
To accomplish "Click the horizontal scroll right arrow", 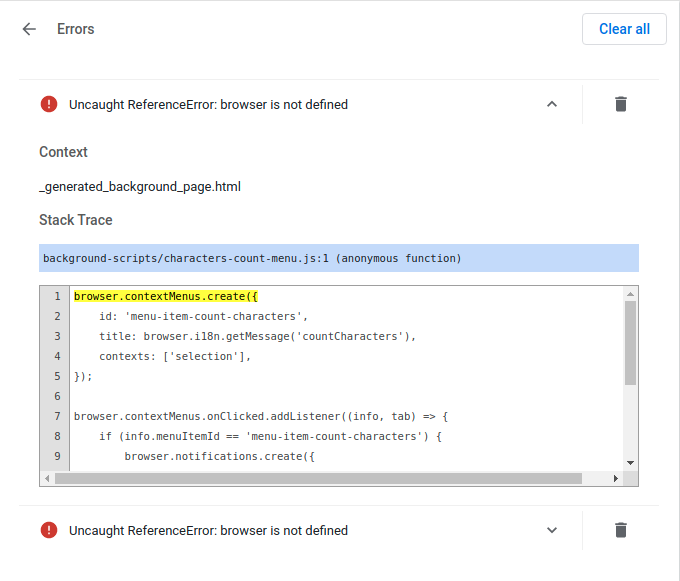I will [616, 478].
